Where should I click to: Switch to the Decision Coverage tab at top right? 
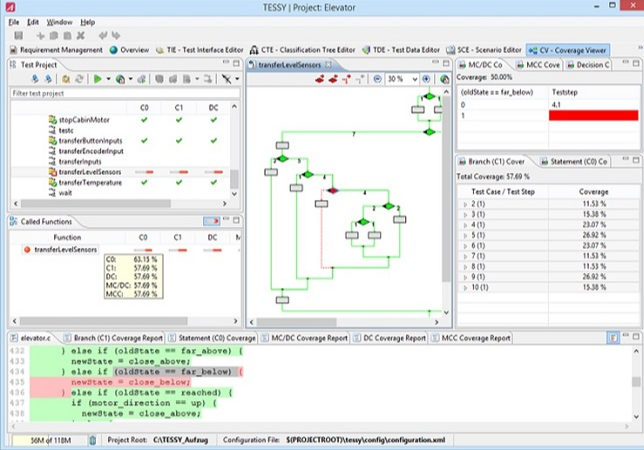[588, 65]
